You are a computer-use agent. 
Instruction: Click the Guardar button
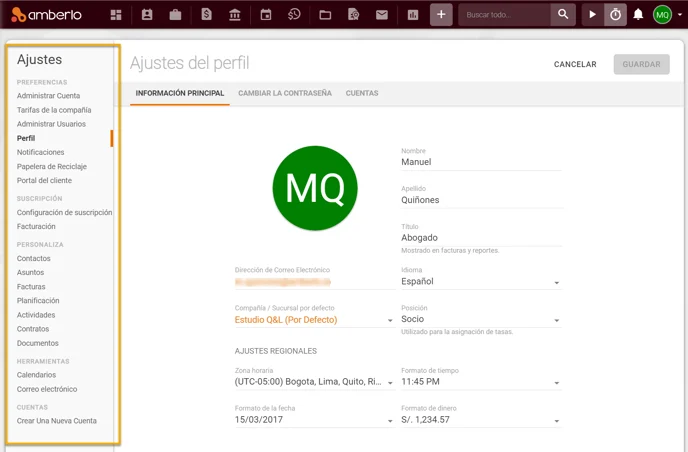[x=641, y=65]
